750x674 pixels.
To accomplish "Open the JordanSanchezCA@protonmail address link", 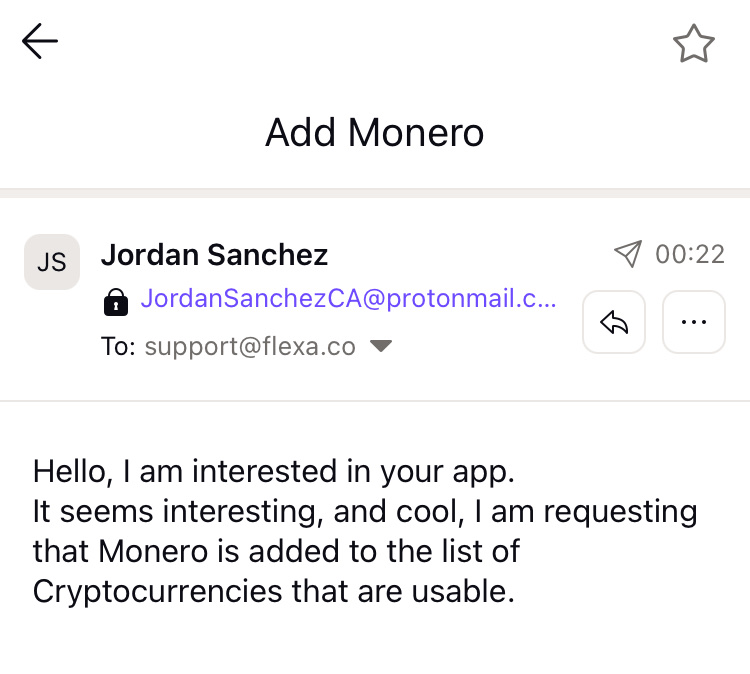I will tap(348, 299).
